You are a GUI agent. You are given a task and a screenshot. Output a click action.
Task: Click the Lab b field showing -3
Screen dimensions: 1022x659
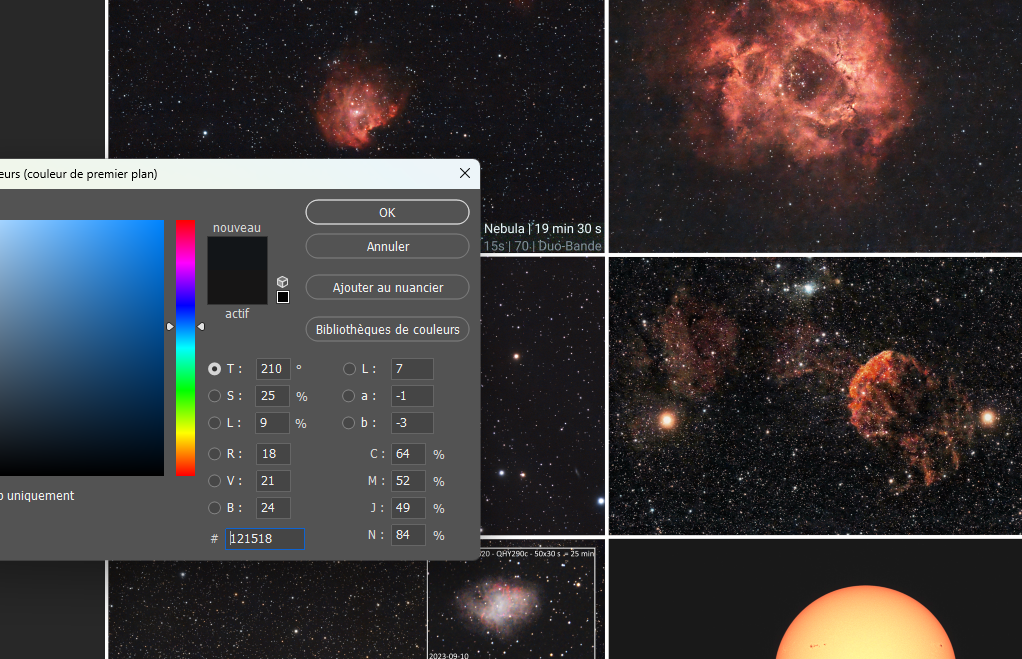click(x=412, y=423)
